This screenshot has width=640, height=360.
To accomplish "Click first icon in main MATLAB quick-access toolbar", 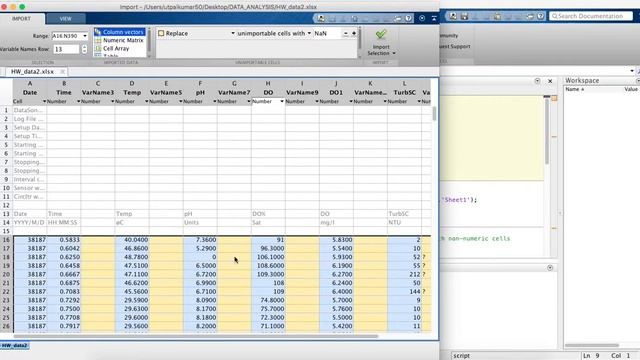I will 453,16.
